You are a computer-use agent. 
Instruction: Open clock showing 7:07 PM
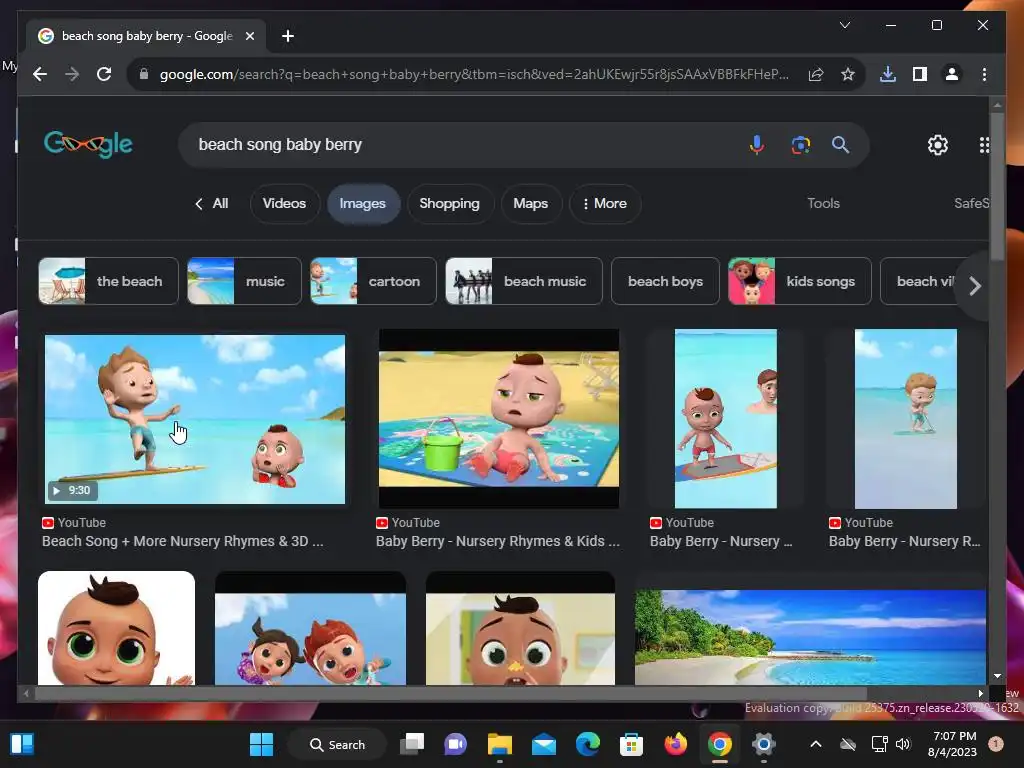952,744
